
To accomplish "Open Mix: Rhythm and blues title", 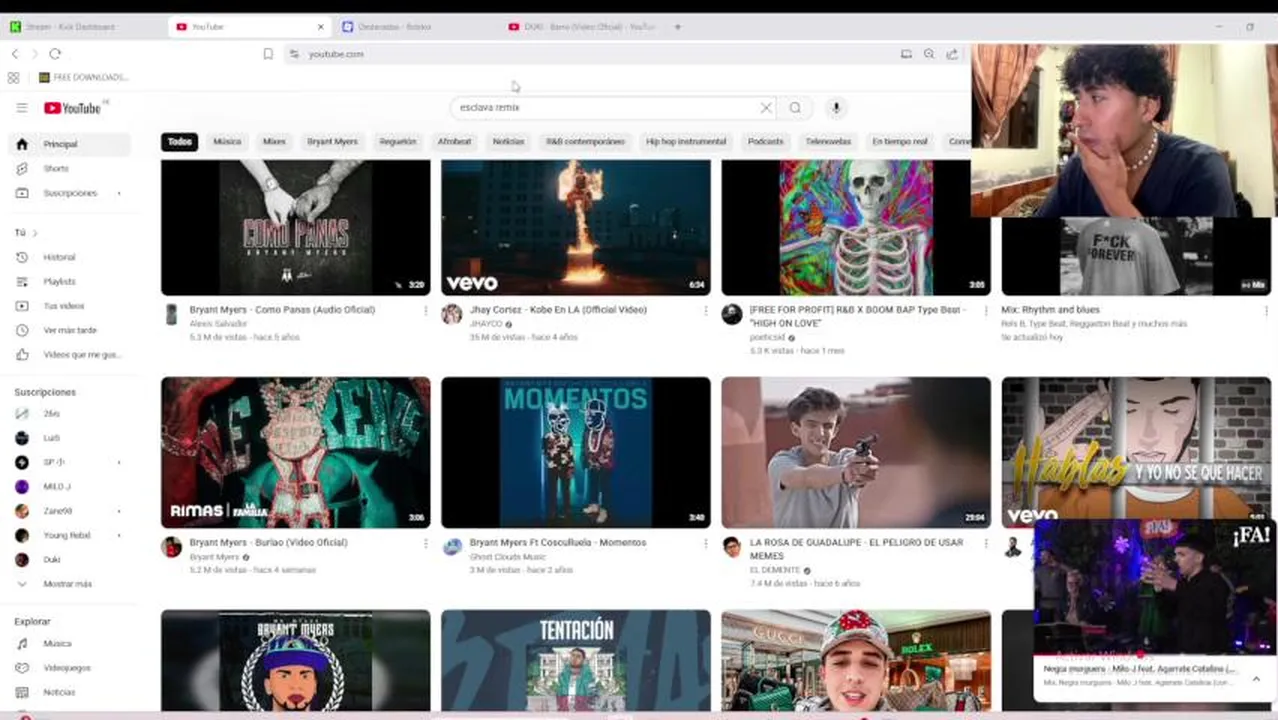I will pyautogui.click(x=1050, y=310).
